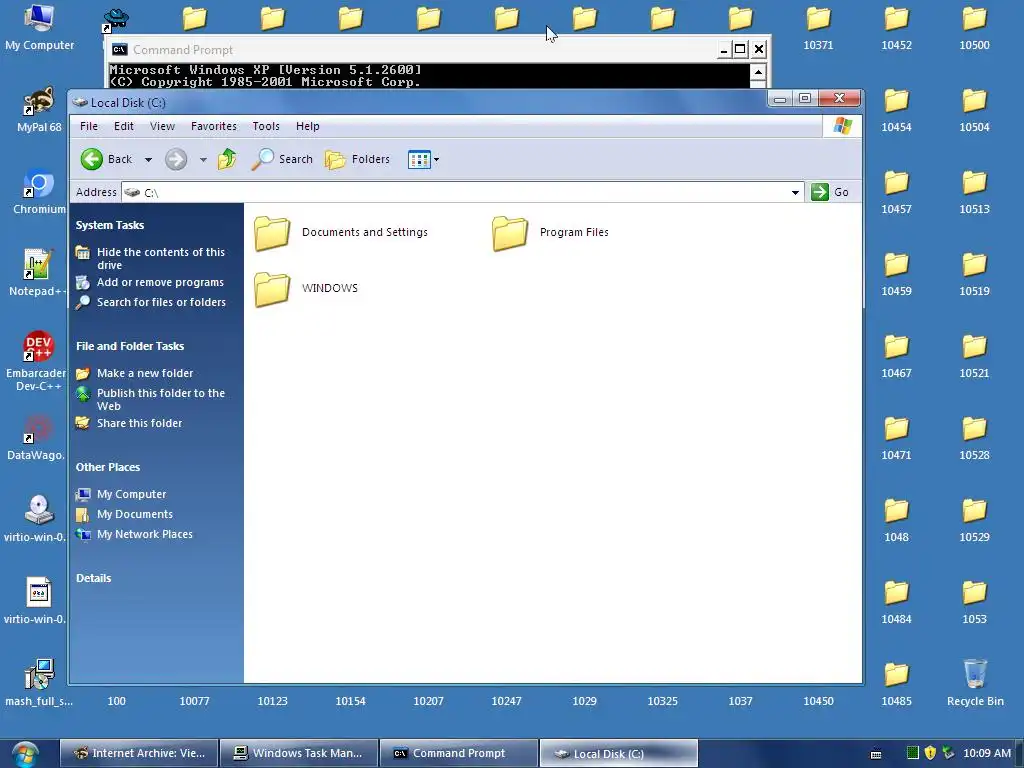Viewport: 1024px width, 768px height.
Task: Click the Search toolbar button
Action: pos(282,159)
